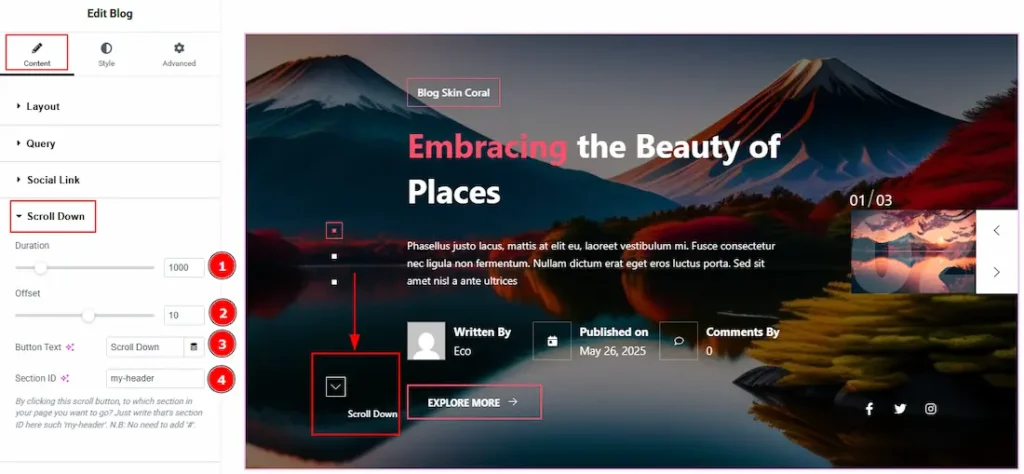
Task: Click the Instagram icon on the slide
Action: pyautogui.click(x=931, y=408)
